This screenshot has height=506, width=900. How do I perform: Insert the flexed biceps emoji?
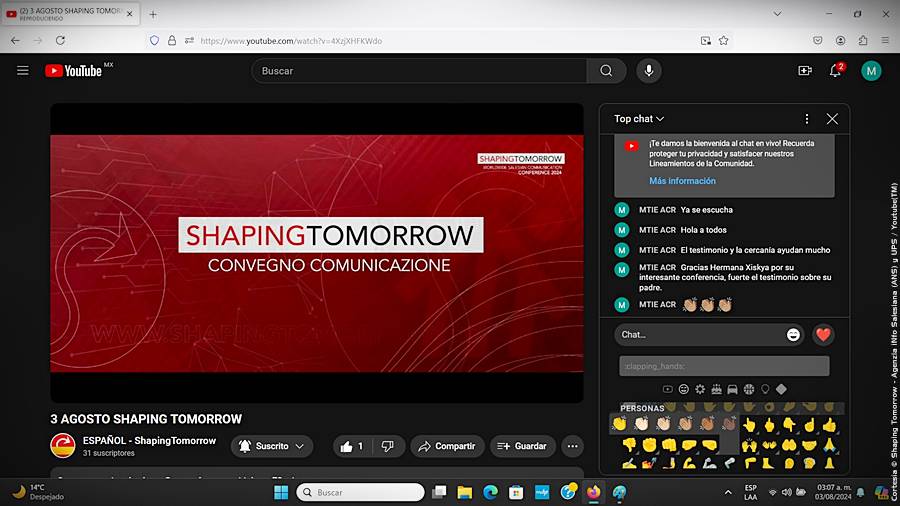click(x=689, y=463)
